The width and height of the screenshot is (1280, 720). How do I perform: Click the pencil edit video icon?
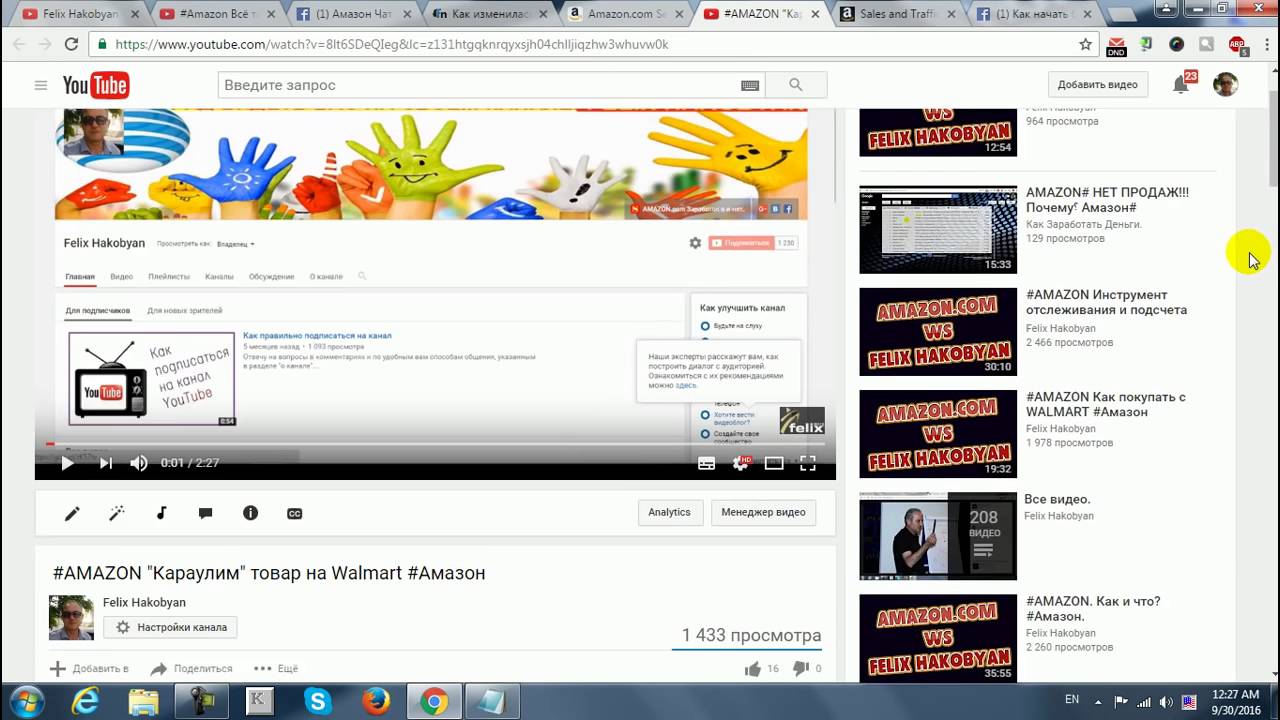point(72,513)
